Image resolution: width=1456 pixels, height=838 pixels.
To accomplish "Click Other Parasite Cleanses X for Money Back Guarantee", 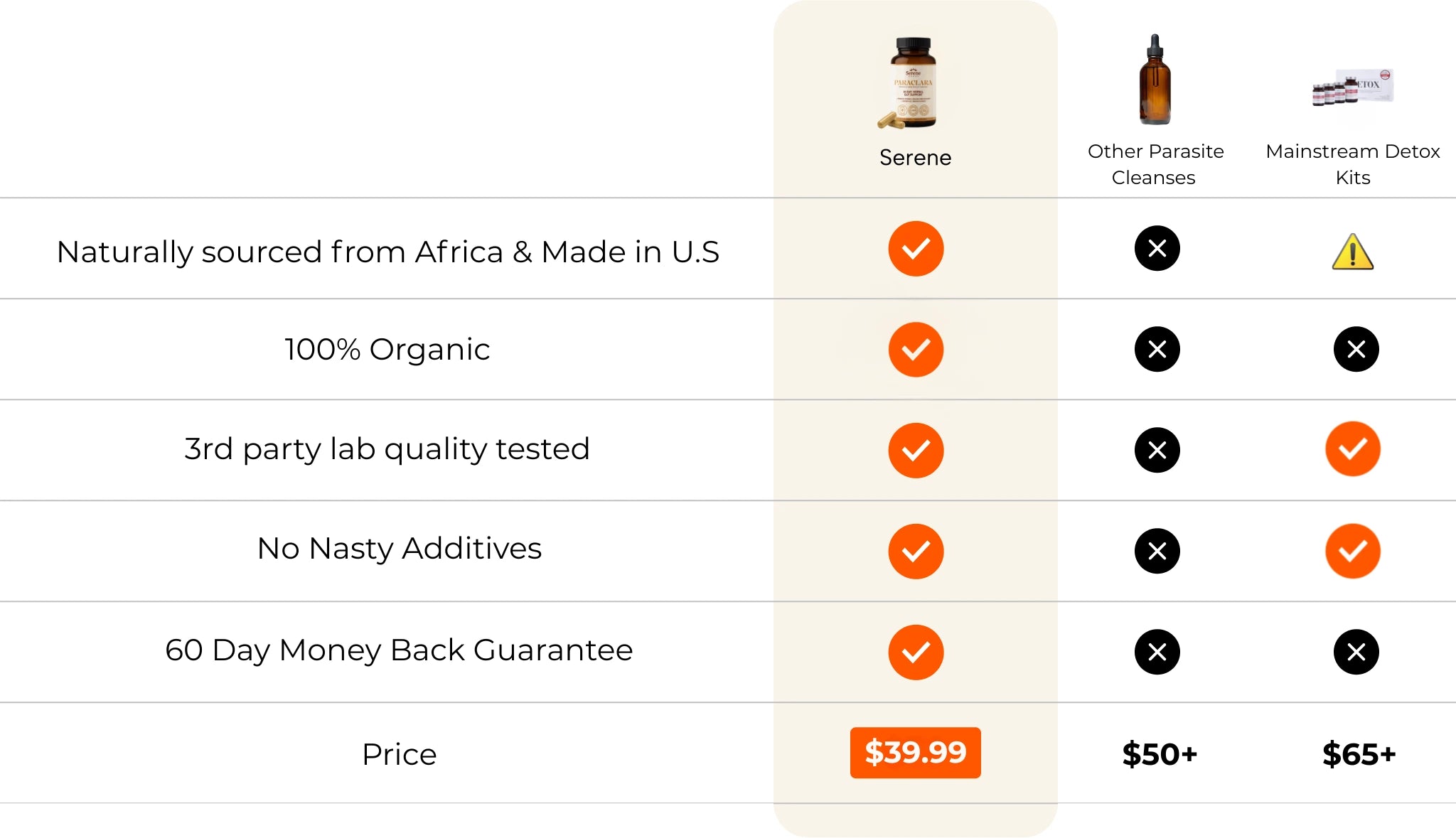I will coord(1157,652).
